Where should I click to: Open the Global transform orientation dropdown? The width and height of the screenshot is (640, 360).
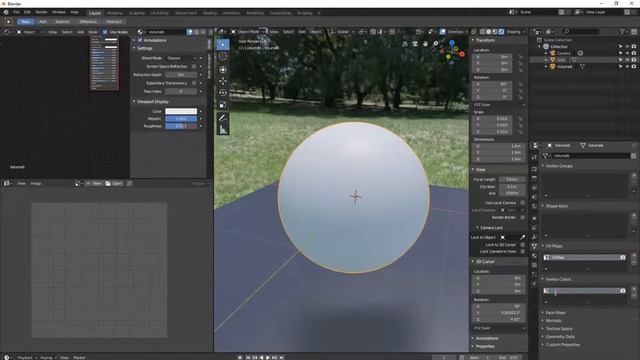click(x=342, y=31)
